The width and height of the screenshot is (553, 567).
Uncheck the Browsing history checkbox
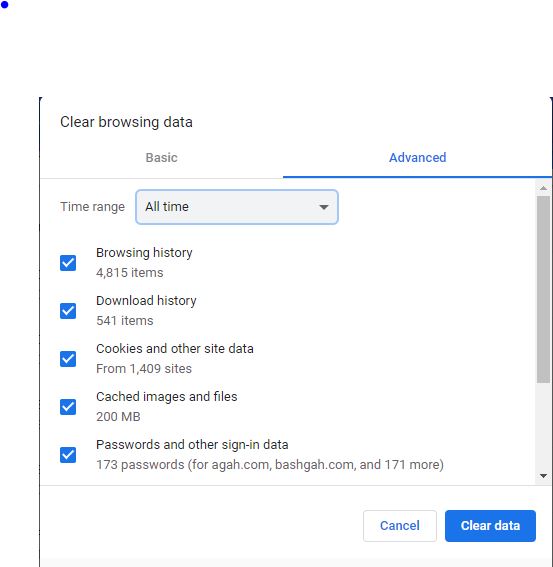coord(68,263)
